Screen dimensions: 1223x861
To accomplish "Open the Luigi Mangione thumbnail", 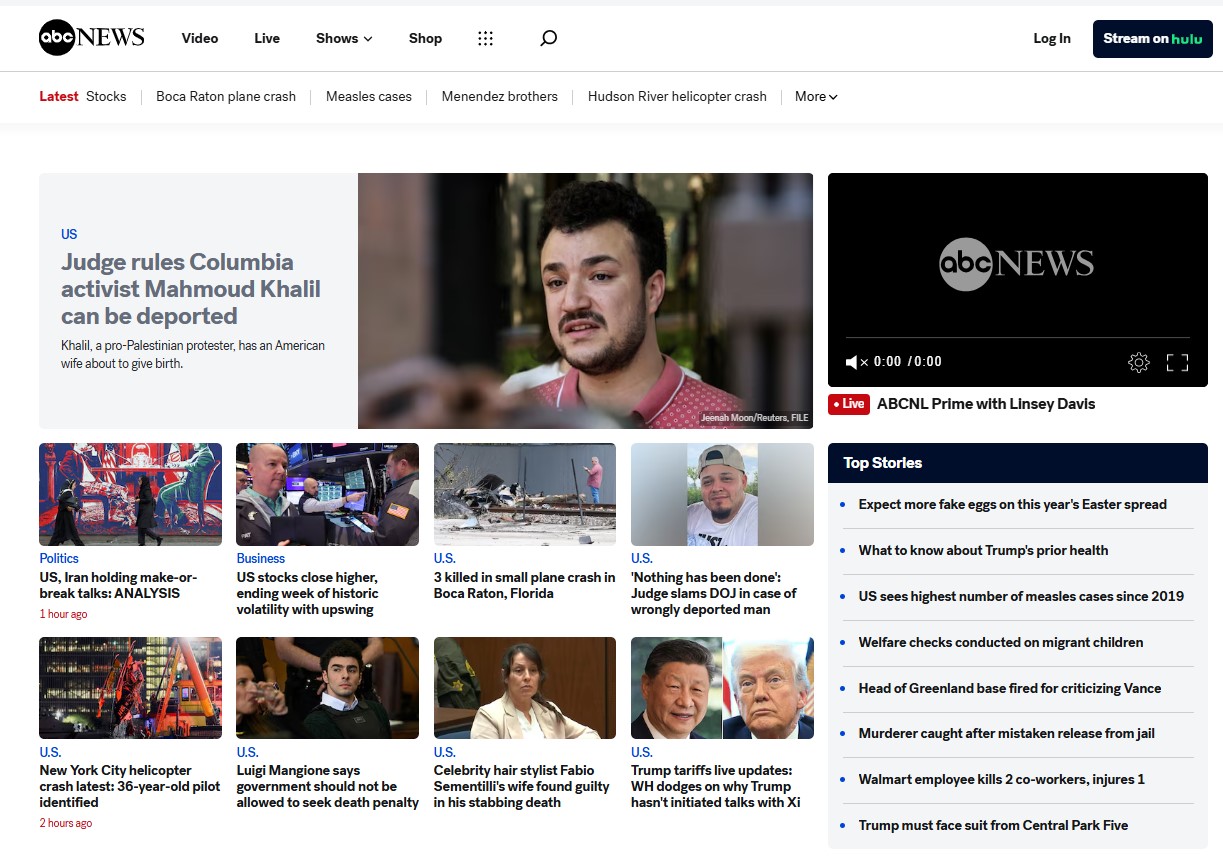I will tap(327, 688).
